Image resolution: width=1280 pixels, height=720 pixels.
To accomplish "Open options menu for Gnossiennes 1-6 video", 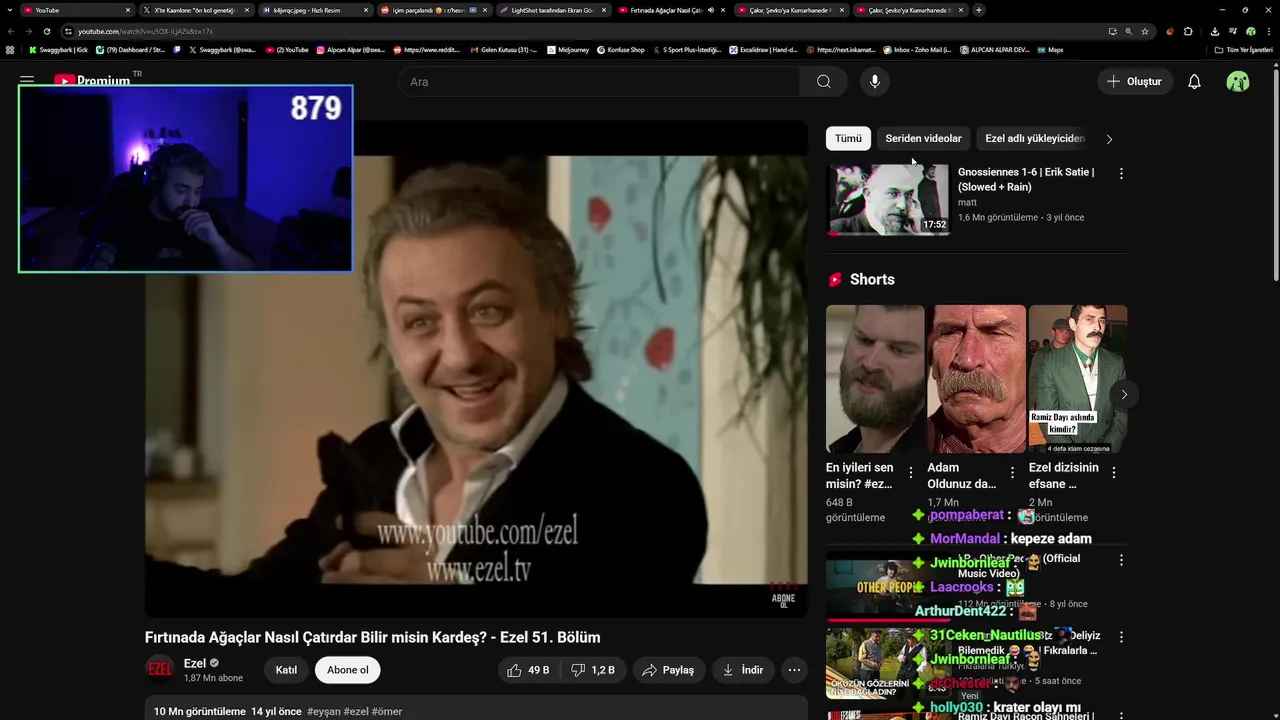I will (x=1121, y=173).
